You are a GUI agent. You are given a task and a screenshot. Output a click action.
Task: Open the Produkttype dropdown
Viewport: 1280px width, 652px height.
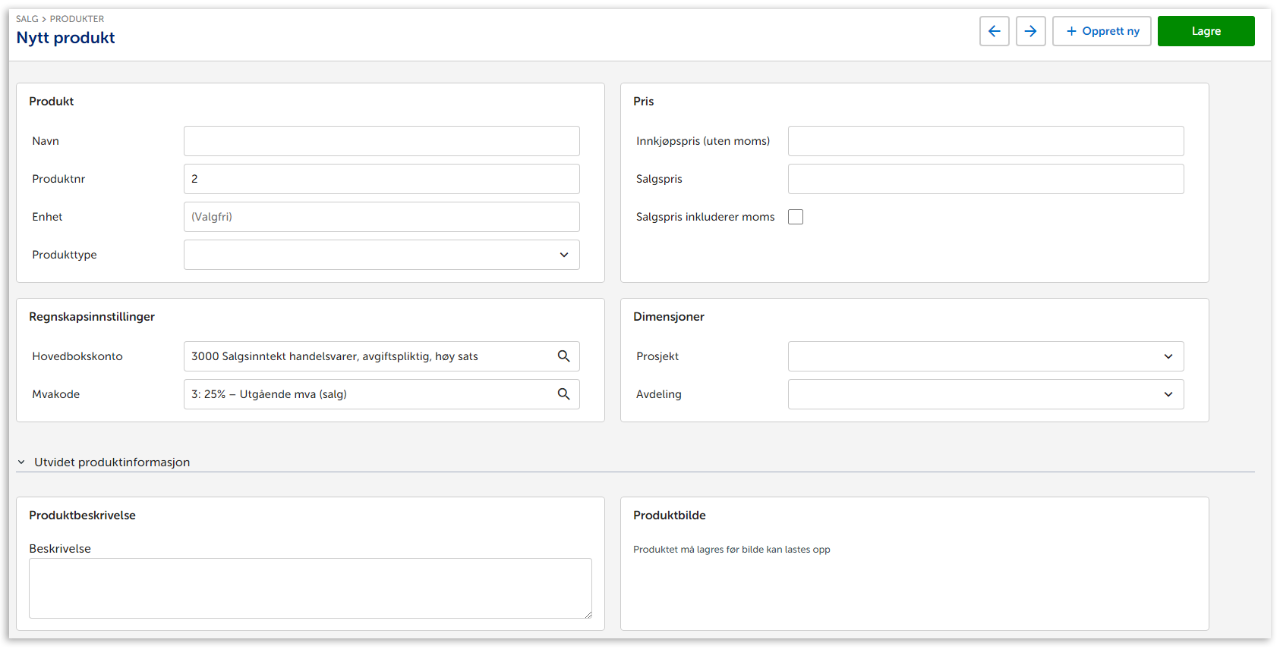381,255
